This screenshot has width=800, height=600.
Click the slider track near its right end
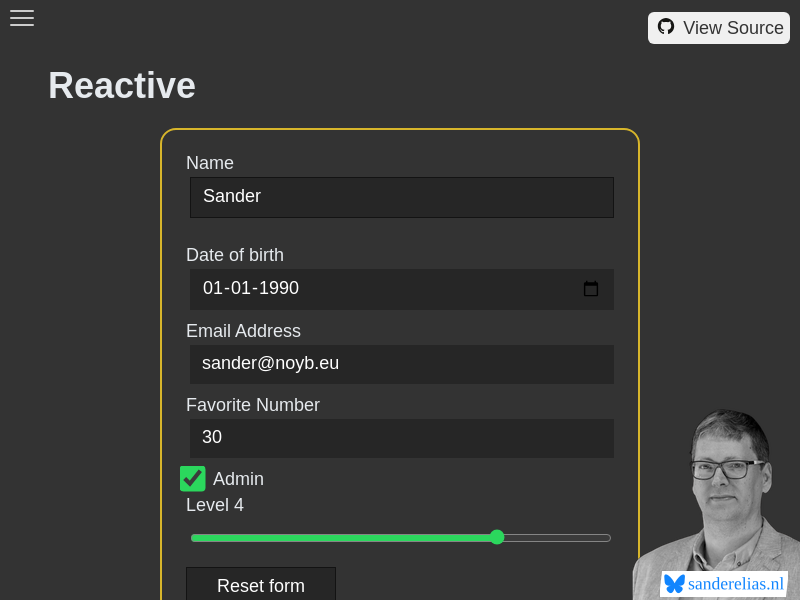coord(590,537)
